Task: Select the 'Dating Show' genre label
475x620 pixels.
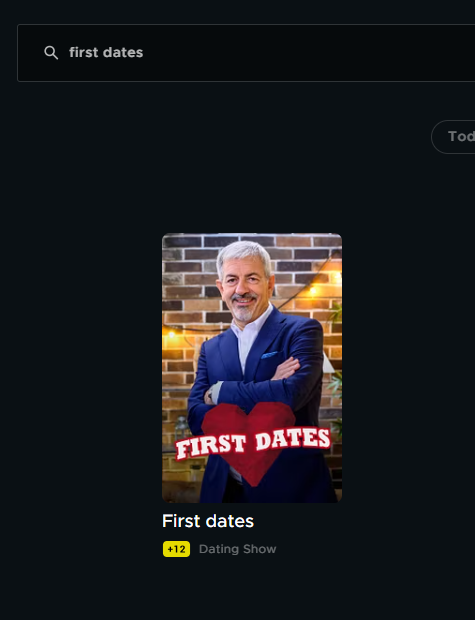Action: (x=237, y=549)
